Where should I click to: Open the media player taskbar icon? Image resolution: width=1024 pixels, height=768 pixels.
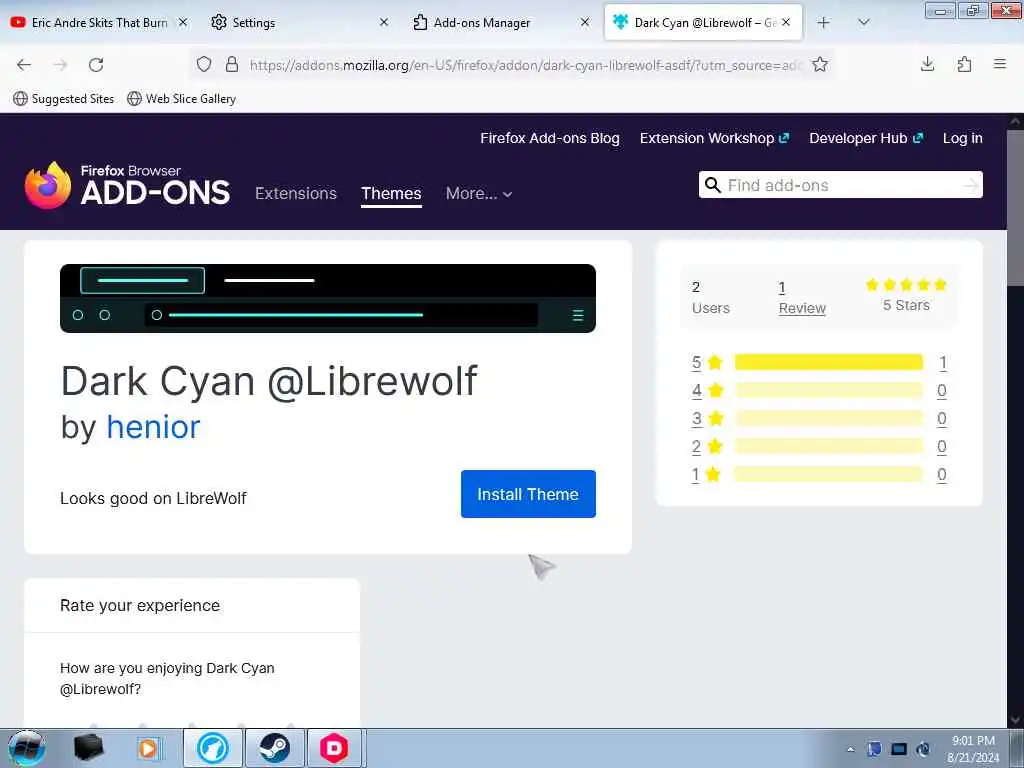click(148, 748)
